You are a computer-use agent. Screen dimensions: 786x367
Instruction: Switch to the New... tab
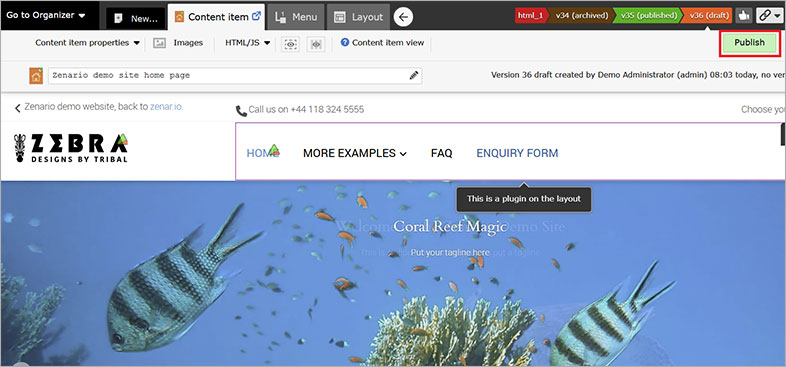point(135,19)
